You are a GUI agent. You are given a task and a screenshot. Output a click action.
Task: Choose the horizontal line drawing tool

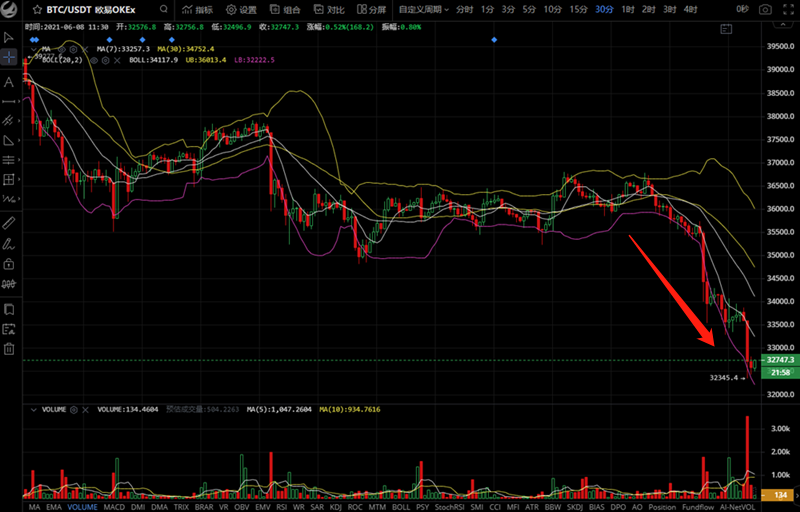click(x=9, y=101)
